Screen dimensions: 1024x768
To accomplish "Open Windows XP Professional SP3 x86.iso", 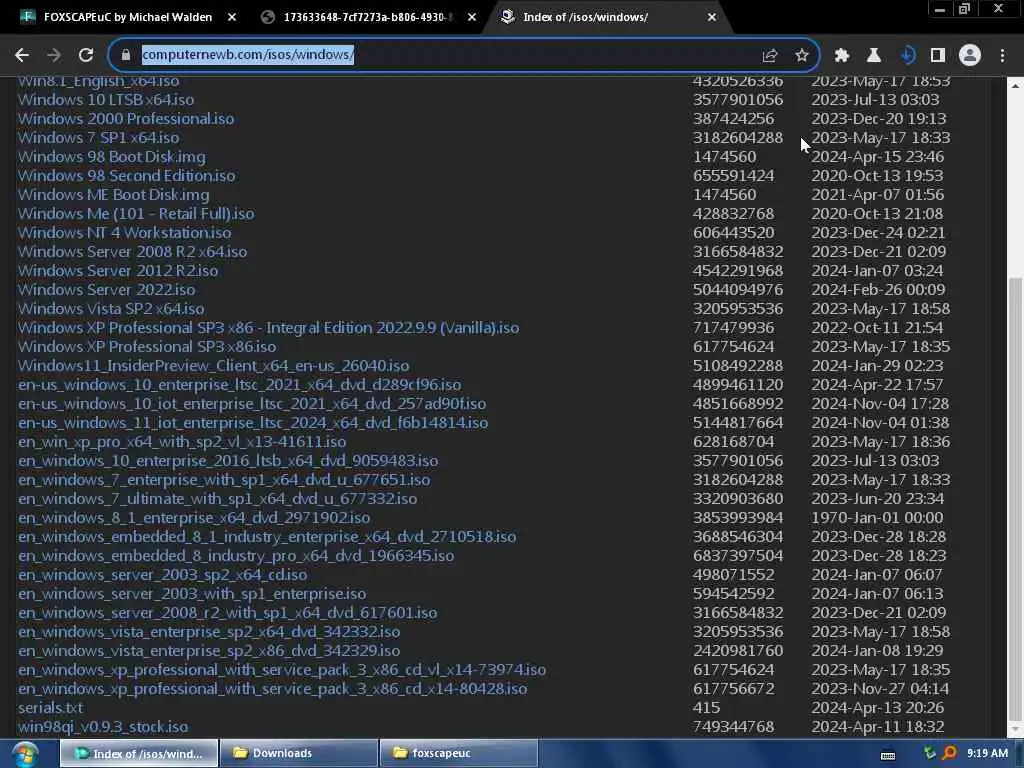I will (147, 347).
